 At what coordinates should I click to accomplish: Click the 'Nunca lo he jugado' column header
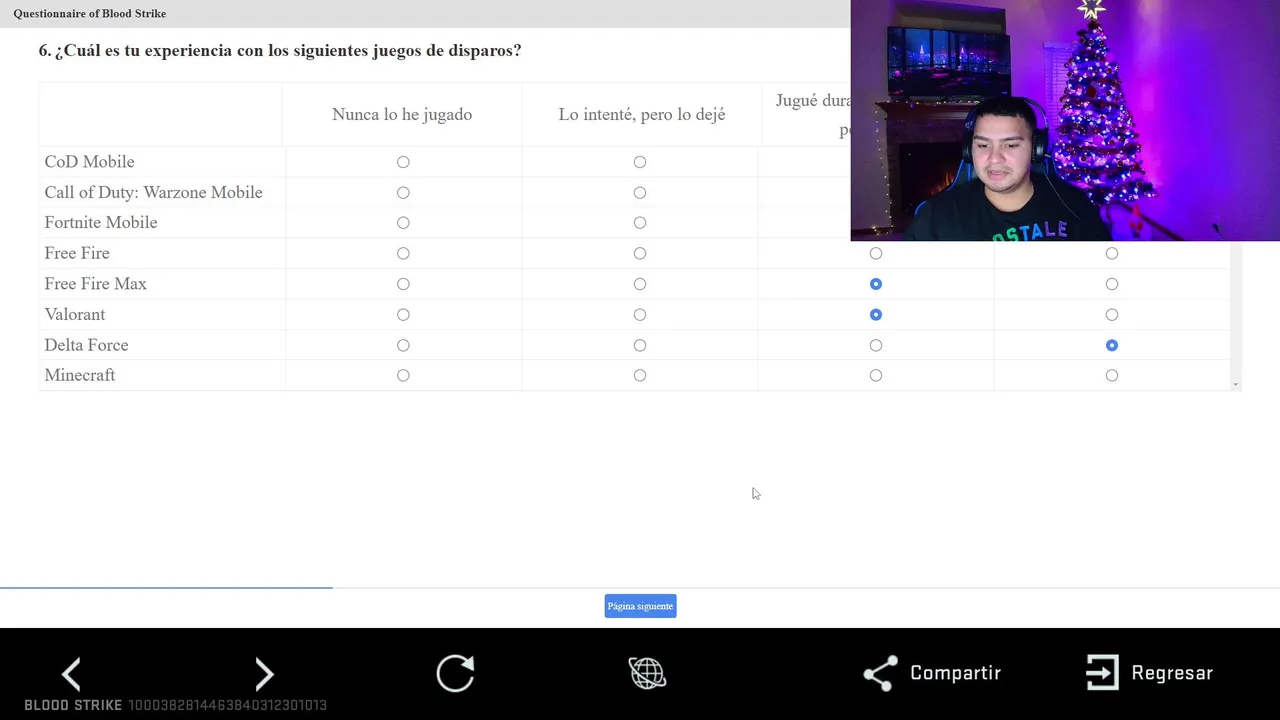click(402, 114)
